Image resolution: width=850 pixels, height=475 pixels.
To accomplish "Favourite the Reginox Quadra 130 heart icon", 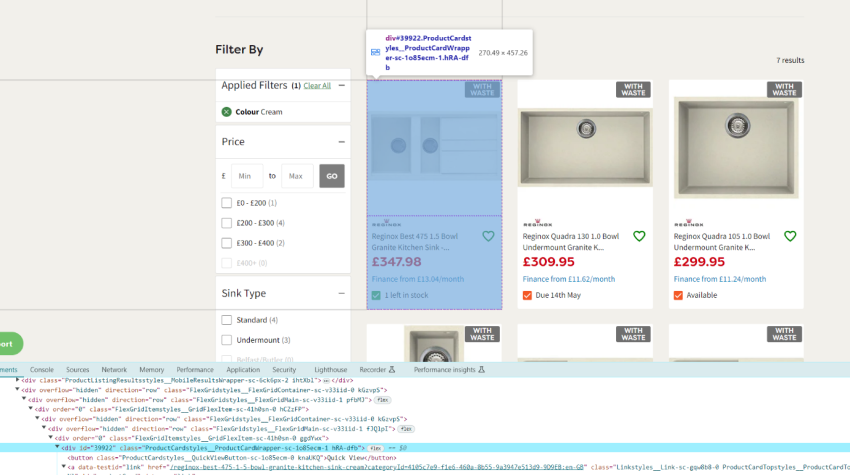I will click(x=639, y=236).
